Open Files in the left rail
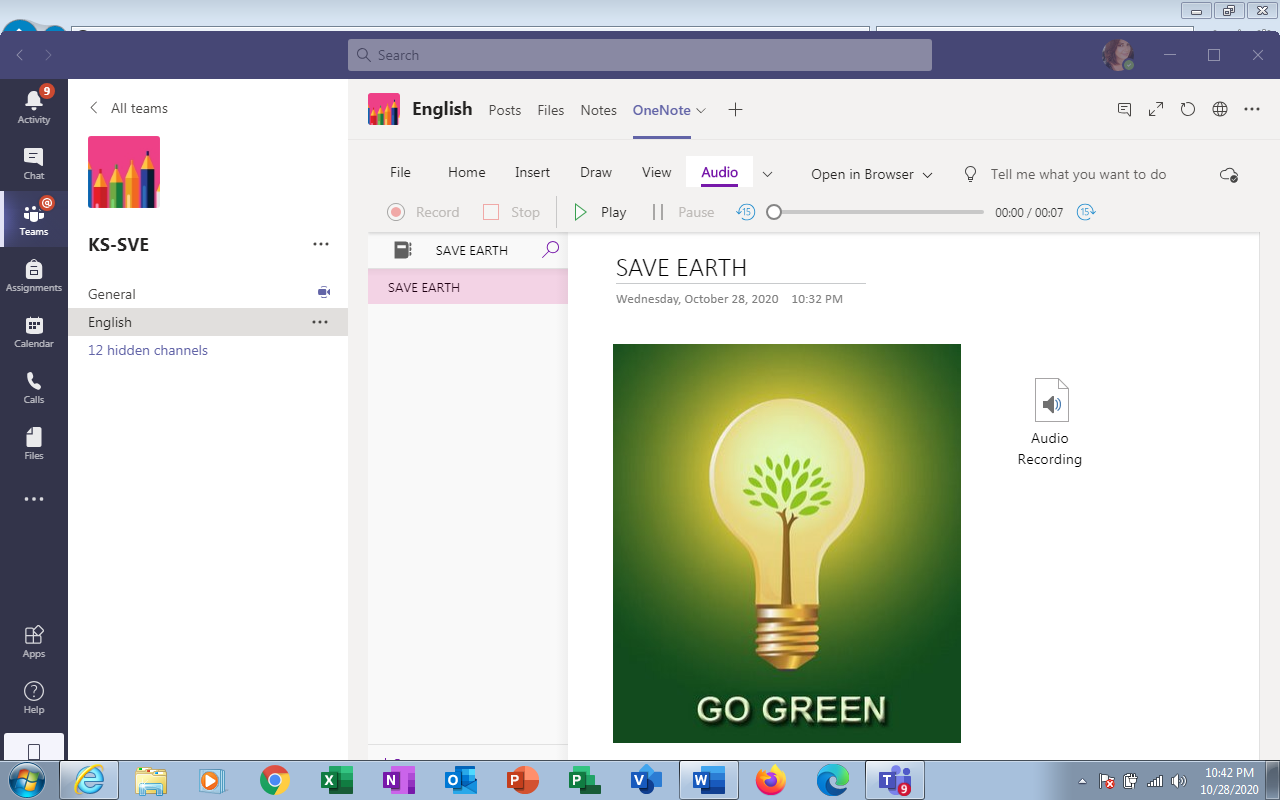1280x800 pixels. pos(34,443)
